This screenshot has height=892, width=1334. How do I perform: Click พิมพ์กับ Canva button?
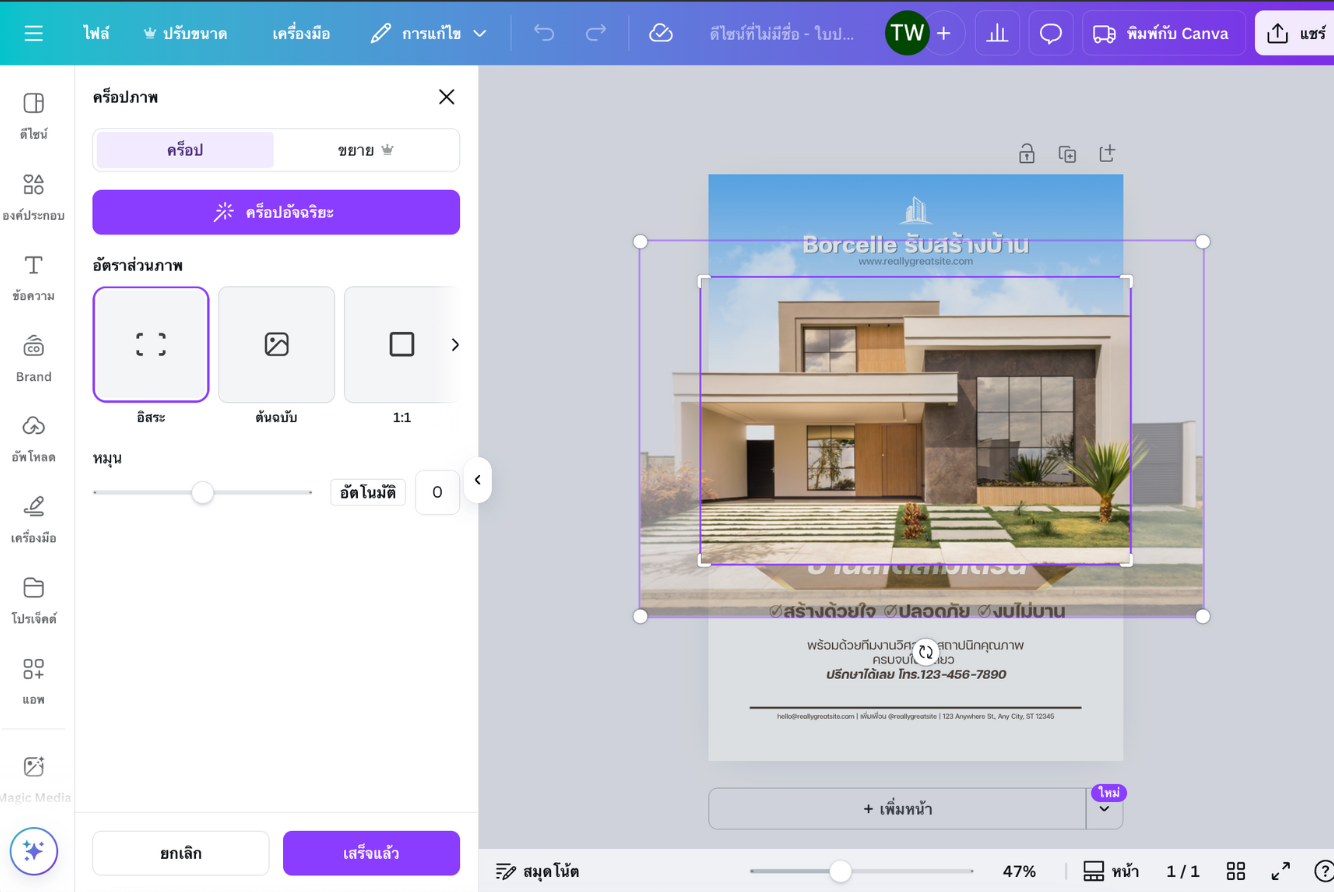point(1164,33)
